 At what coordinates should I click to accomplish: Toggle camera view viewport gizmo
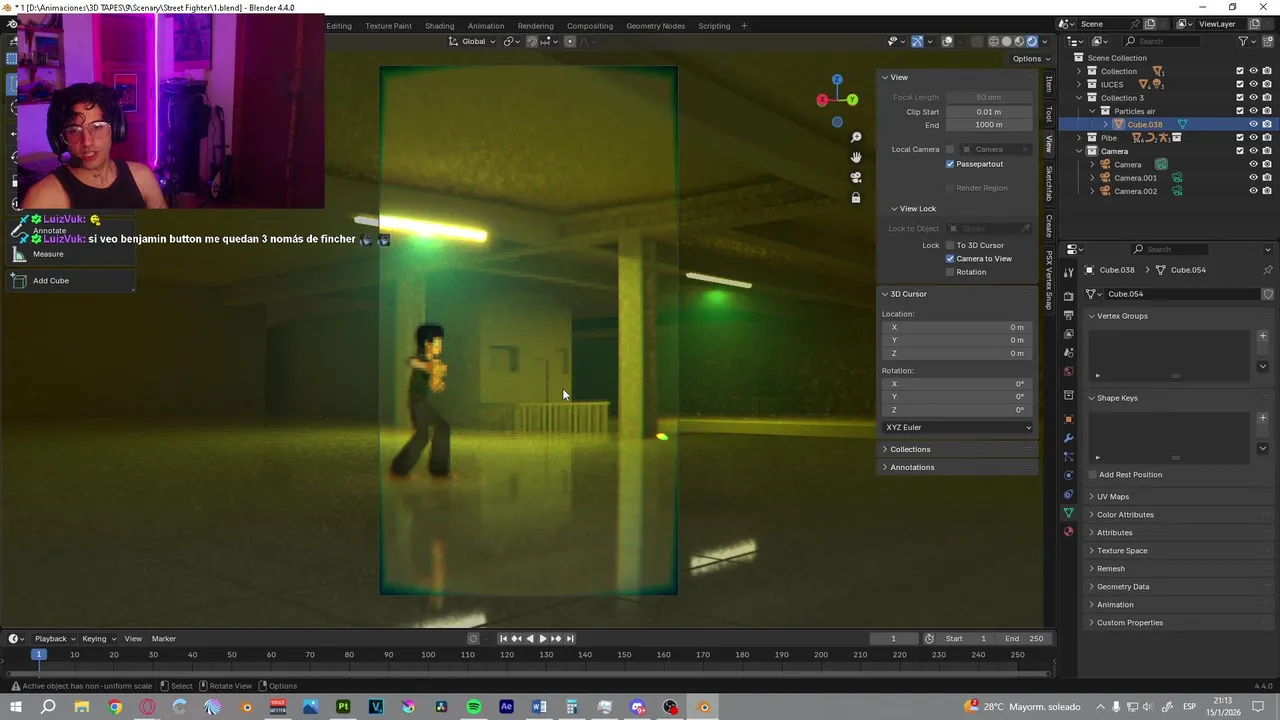tap(856, 177)
